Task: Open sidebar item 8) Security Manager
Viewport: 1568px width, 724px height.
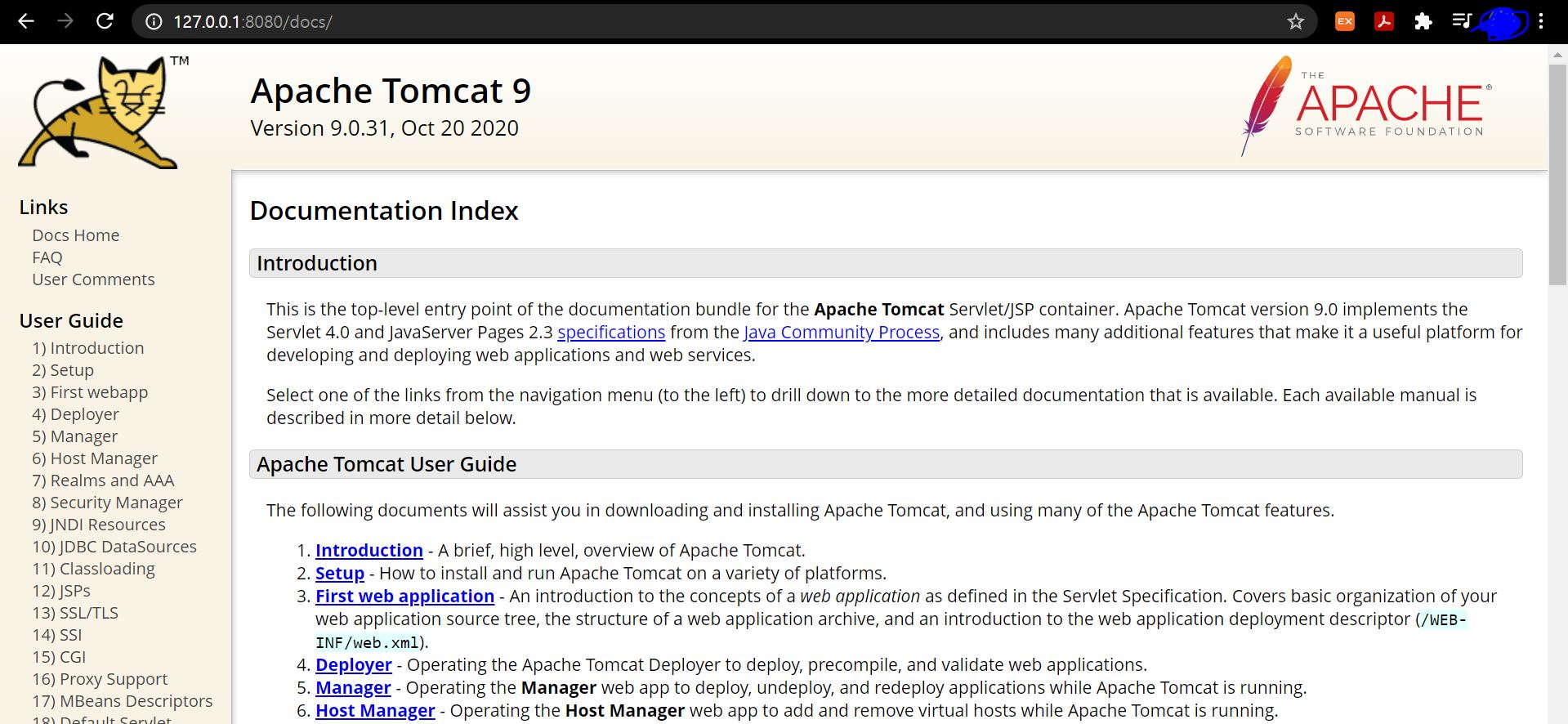Action: 107,503
